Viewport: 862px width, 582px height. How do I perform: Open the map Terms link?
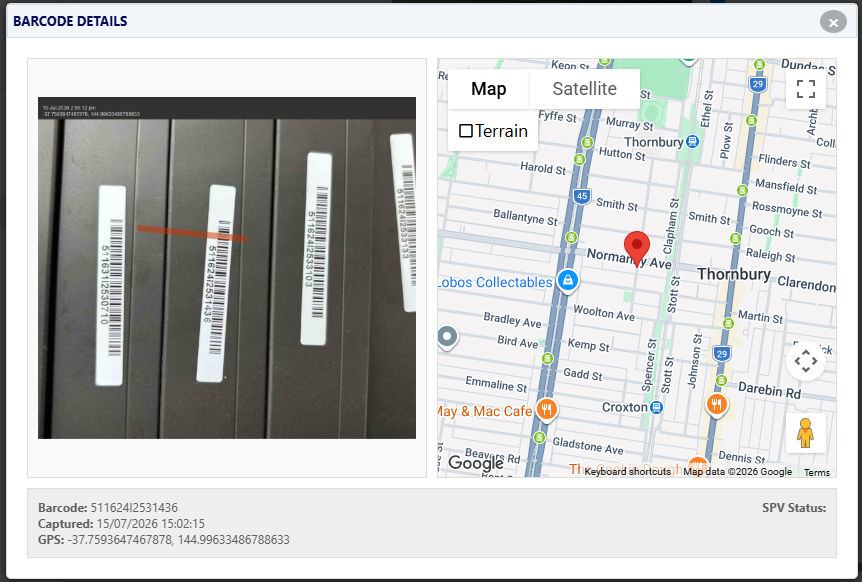[x=816, y=472]
